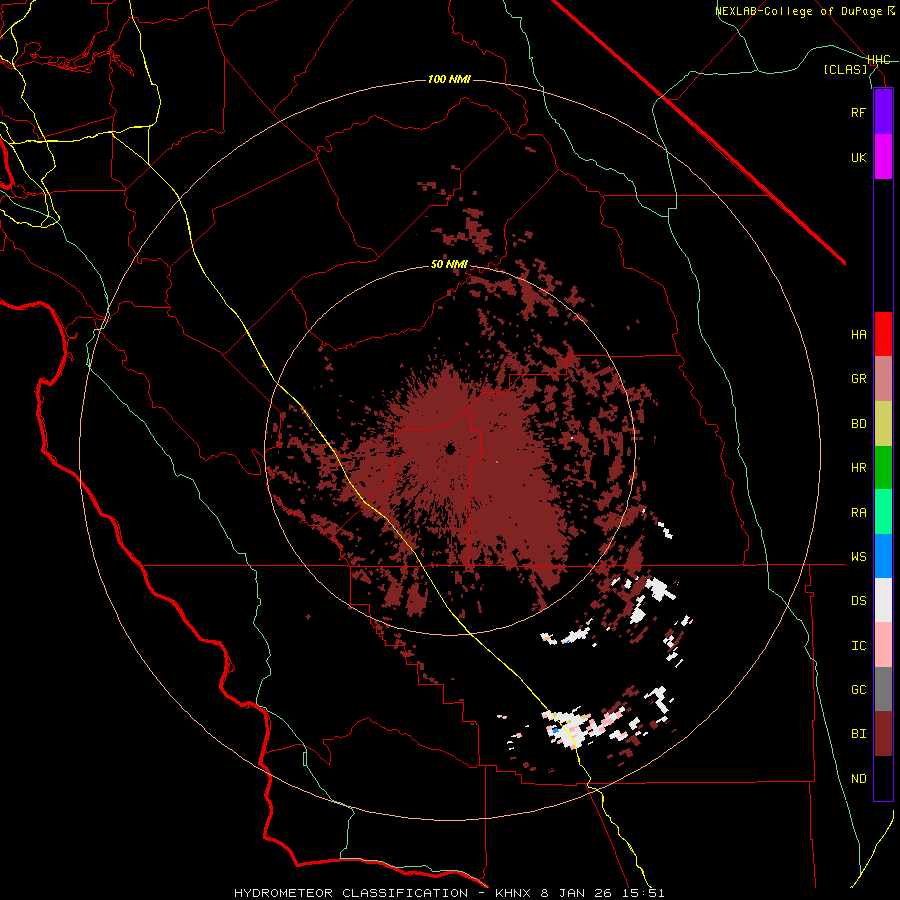
Task: Select the GR salmon legend swatch
Action: [x=883, y=378]
